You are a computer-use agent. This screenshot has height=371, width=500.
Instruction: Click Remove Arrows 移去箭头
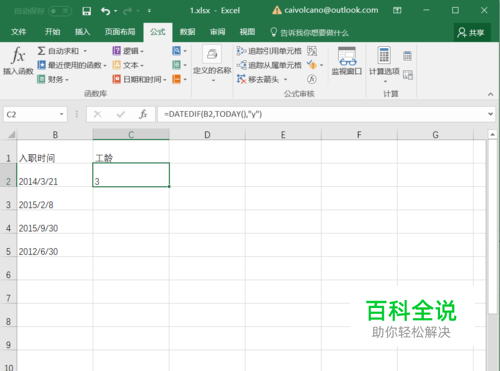click(258, 79)
